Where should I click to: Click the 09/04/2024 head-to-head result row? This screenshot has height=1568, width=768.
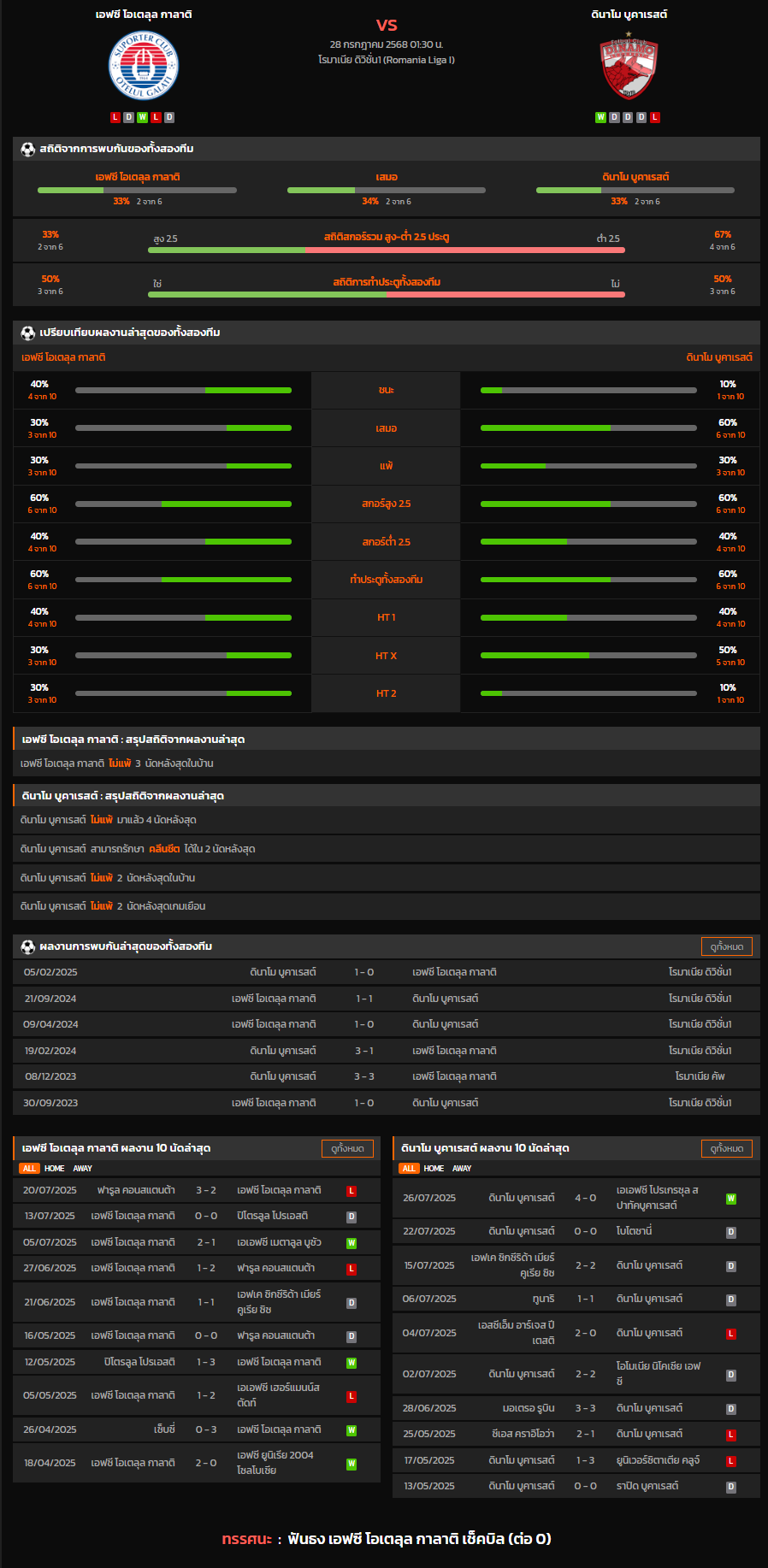coord(387,1024)
